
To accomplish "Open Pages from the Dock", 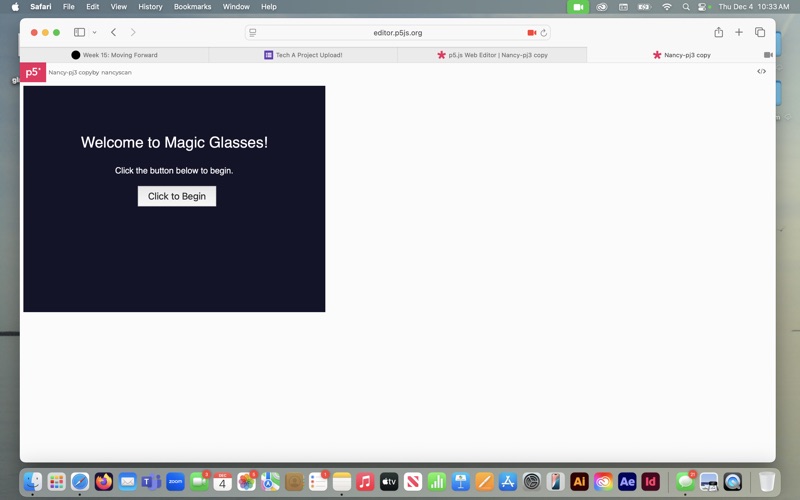I will (484, 481).
